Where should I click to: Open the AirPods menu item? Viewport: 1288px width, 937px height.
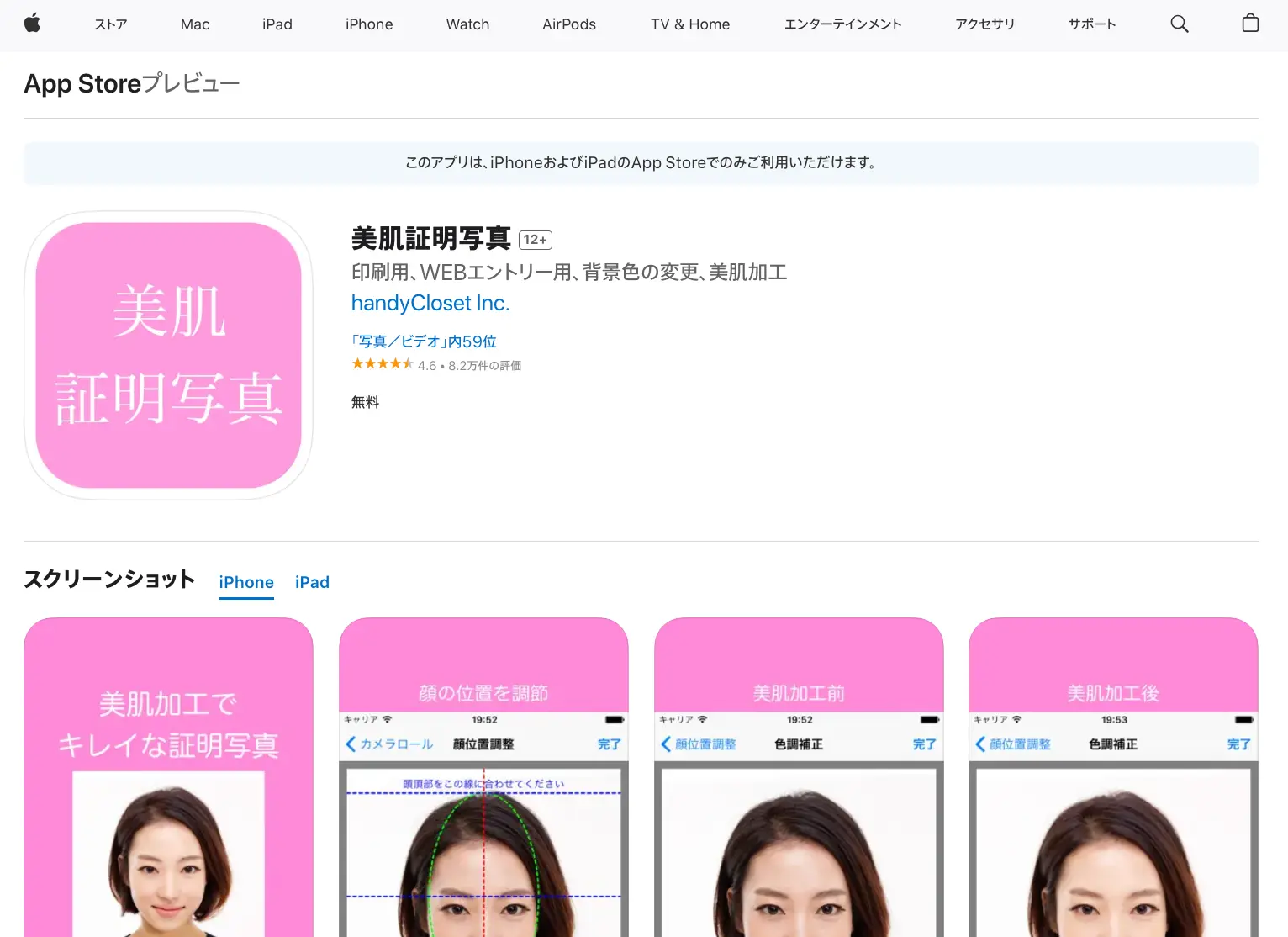click(x=569, y=24)
